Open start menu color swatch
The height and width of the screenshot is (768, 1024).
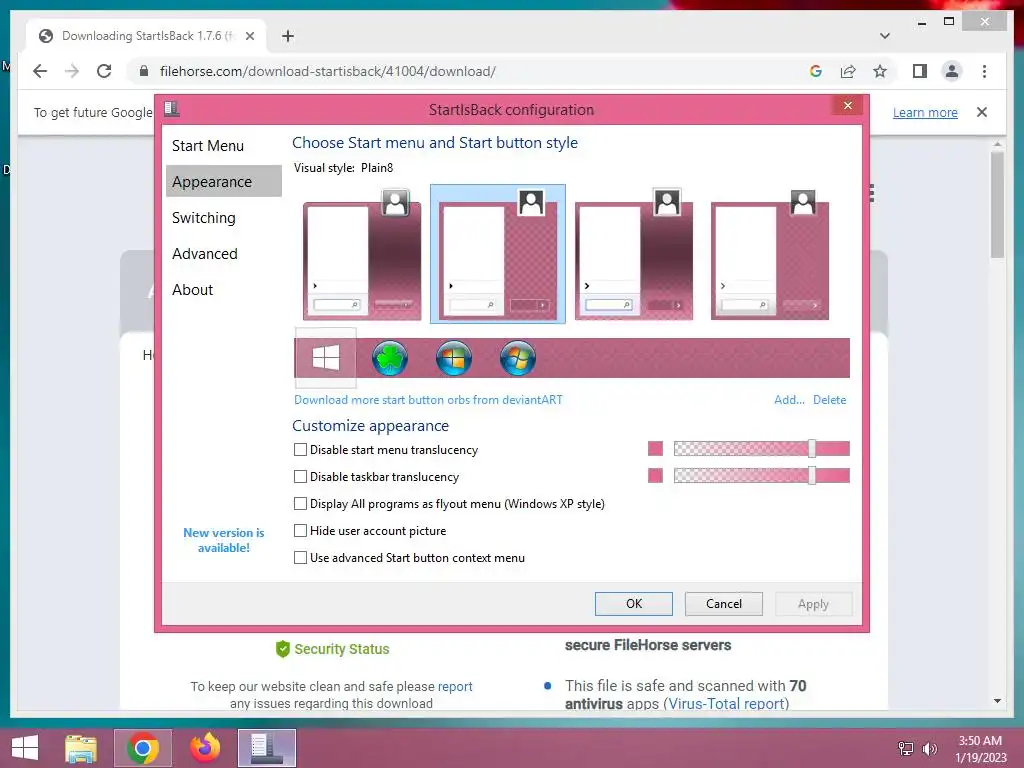[655, 449]
